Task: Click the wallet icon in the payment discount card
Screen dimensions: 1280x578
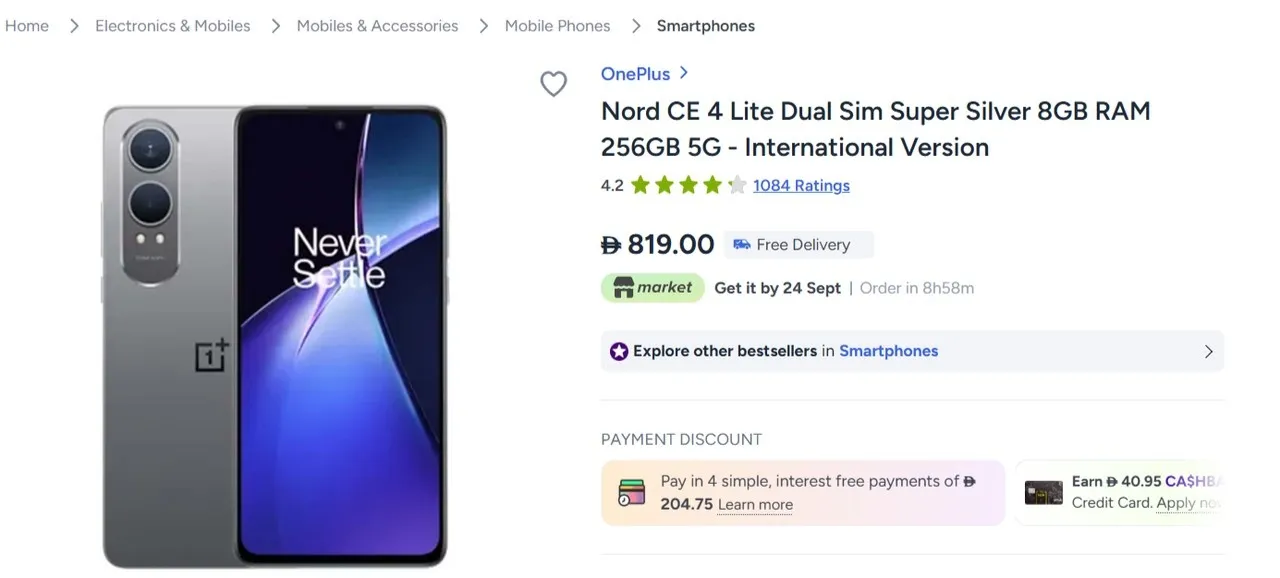Action: (631, 492)
